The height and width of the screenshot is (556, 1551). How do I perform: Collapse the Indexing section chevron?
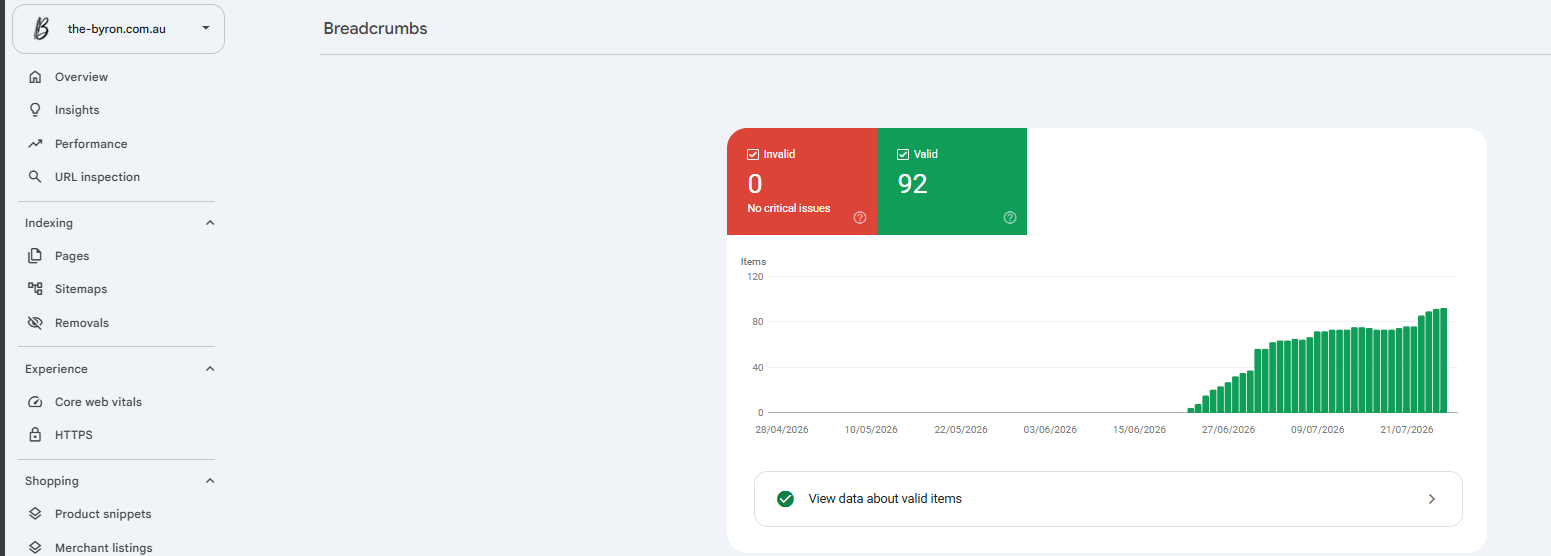pos(210,223)
